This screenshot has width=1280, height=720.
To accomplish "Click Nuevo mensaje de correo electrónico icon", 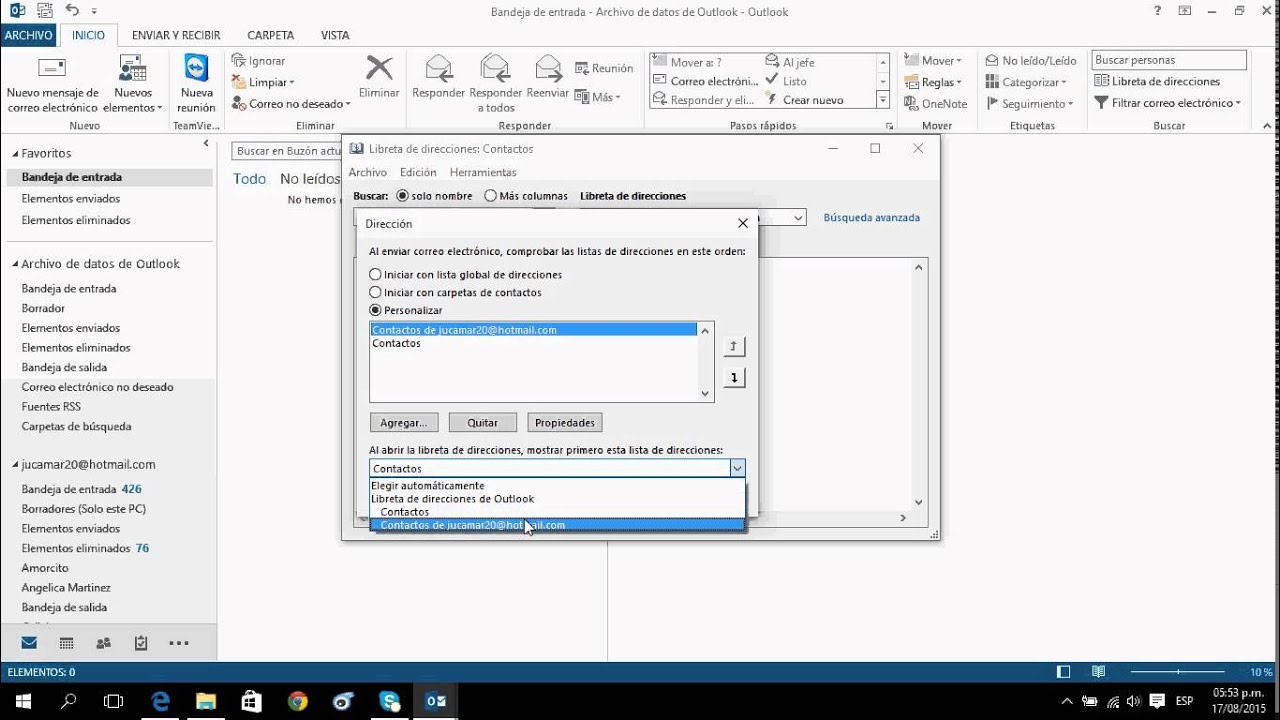I will pos(52,69).
